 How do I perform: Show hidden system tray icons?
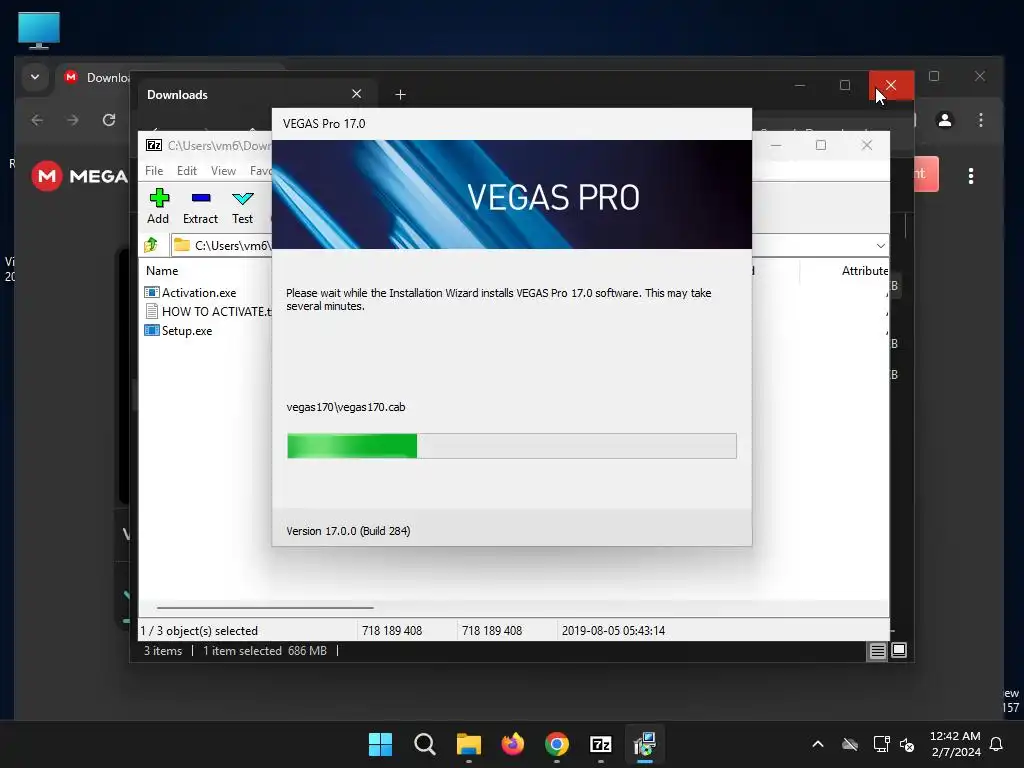pyautogui.click(x=818, y=744)
